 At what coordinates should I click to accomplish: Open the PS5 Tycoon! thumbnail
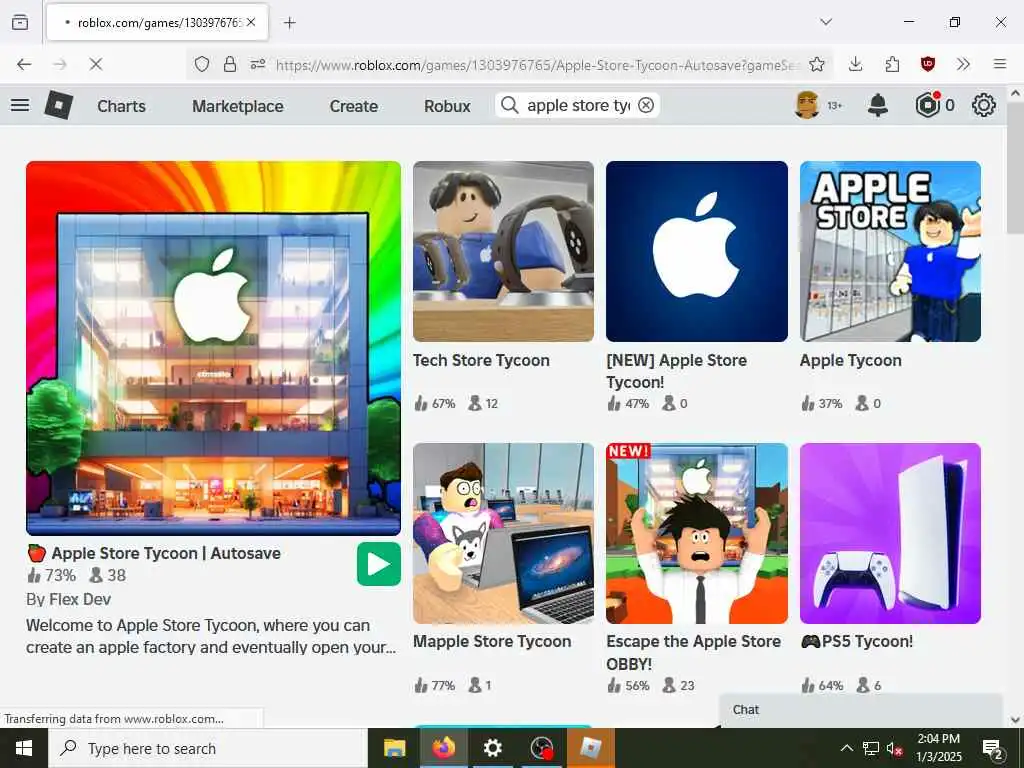pyautogui.click(x=890, y=534)
